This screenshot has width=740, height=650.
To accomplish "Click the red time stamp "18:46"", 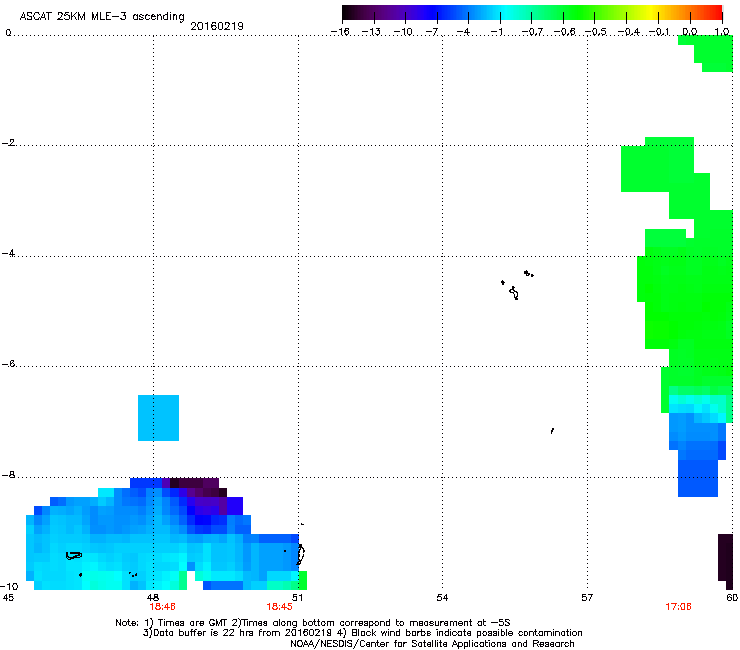I will point(162,607).
